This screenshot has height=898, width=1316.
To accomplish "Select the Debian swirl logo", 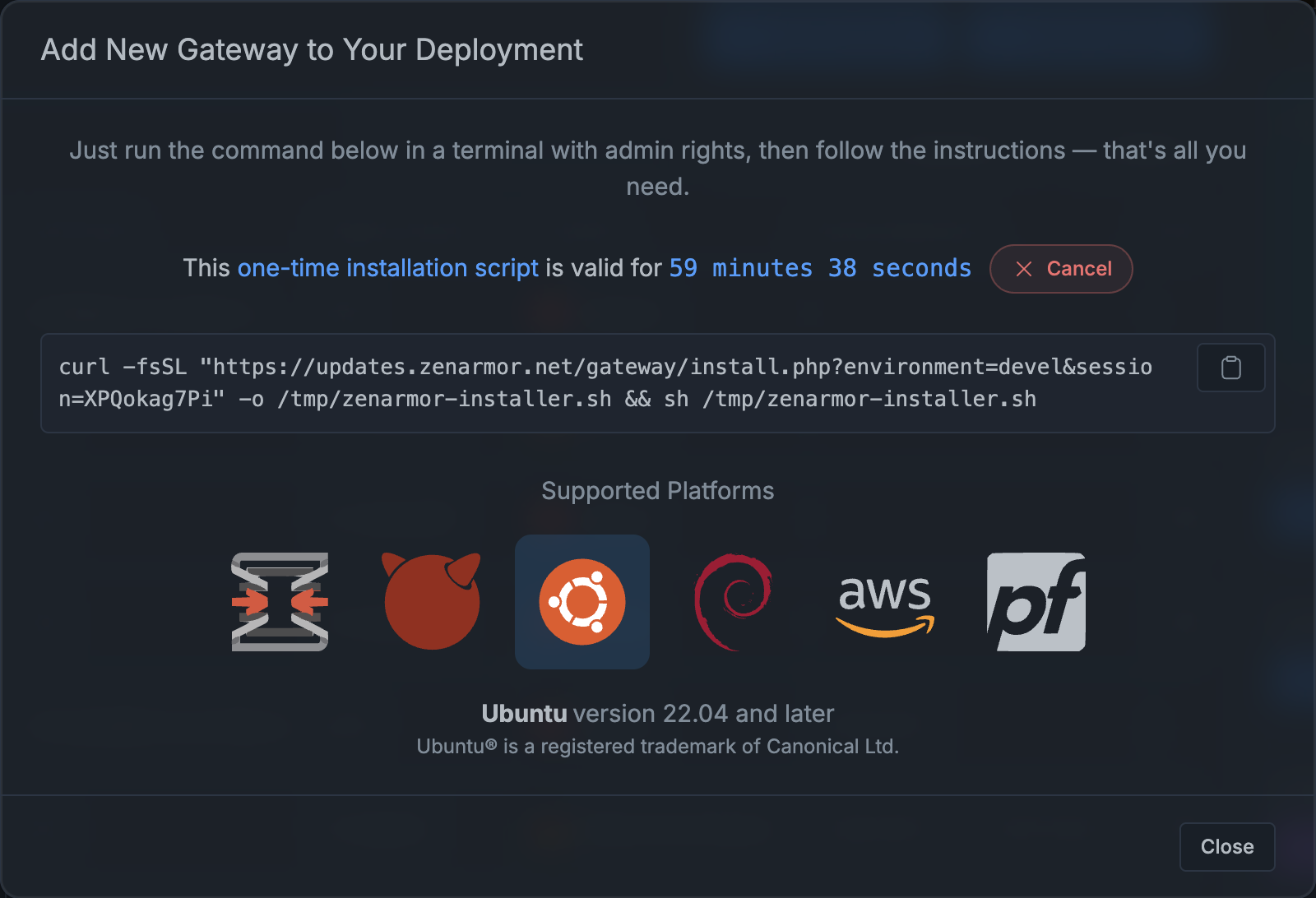I will [733, 602].
